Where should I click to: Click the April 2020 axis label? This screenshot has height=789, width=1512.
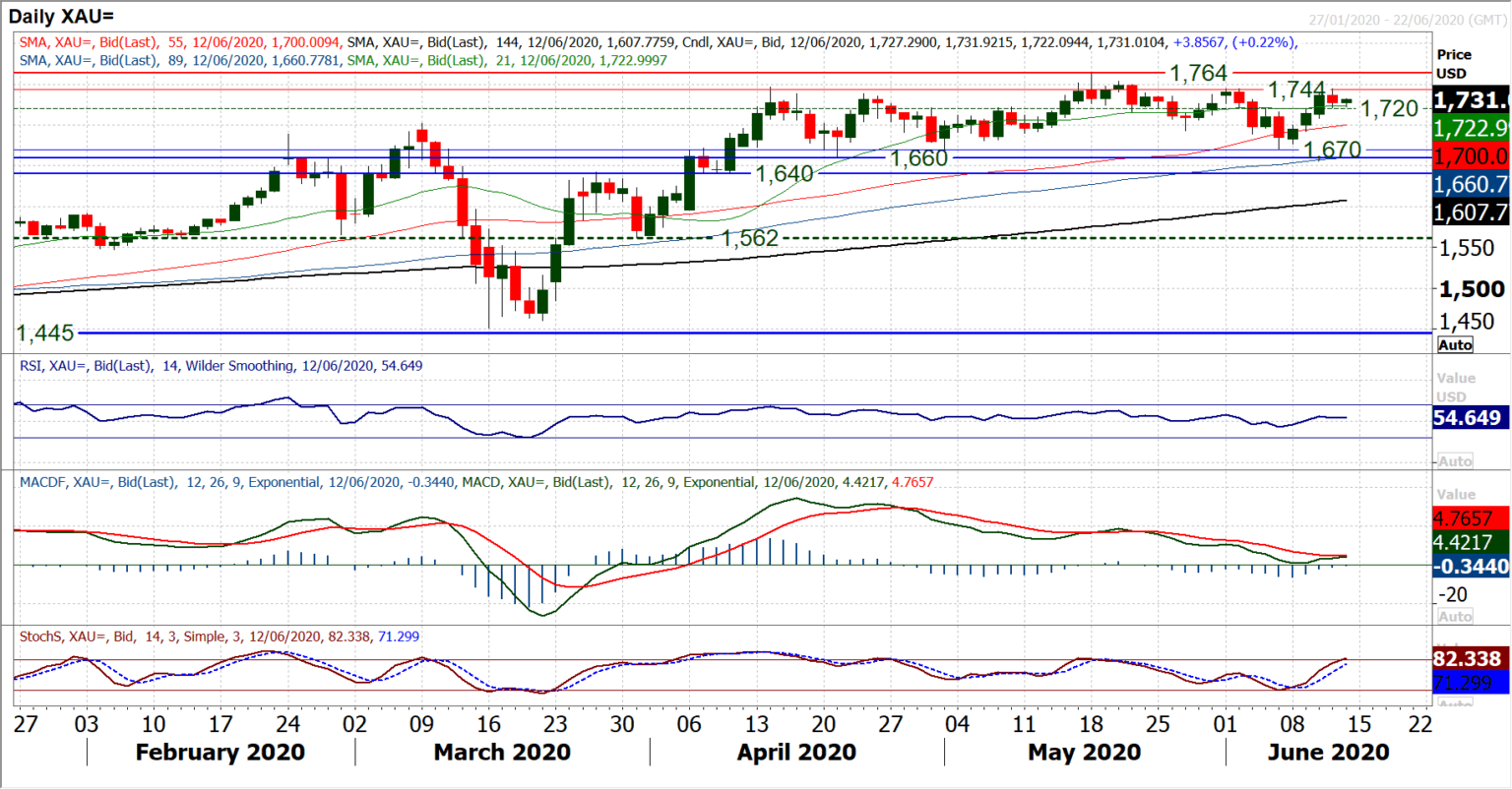click(797, 752)
